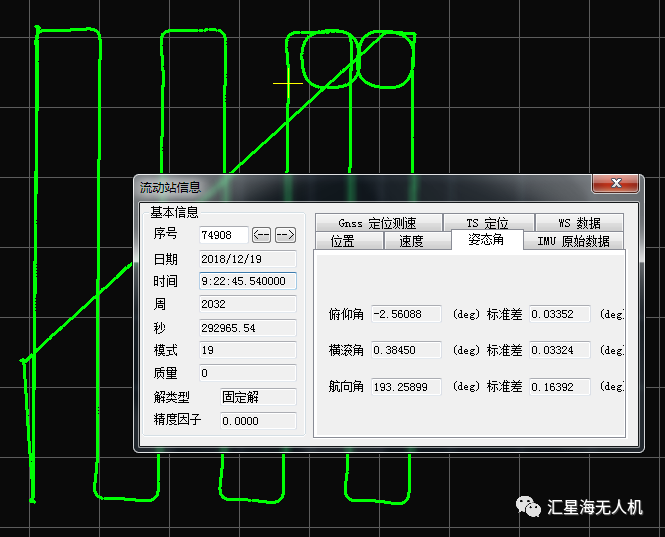
Task: Click the next record arrow button
Action: [x=285, y=235]
